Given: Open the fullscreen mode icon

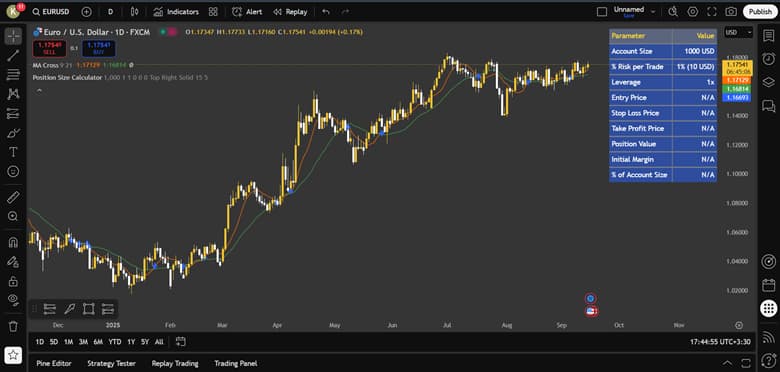Looking at the screenshot, I should click(712, 11).
